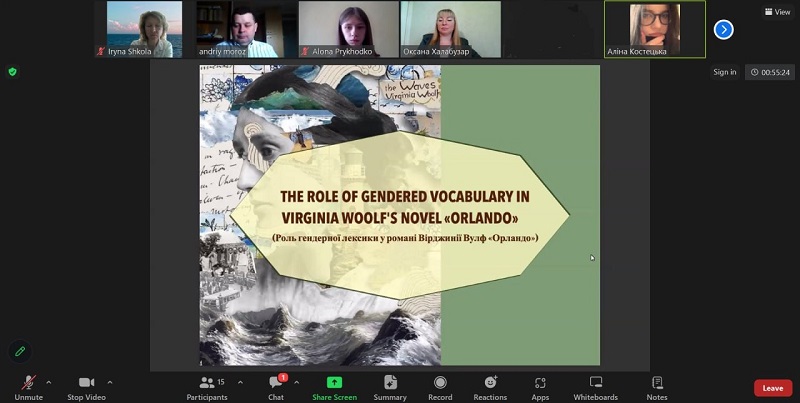The image size is (800, 403).
Task: Select Аліна Костецька active speaker tile
Action: [655, 29]
